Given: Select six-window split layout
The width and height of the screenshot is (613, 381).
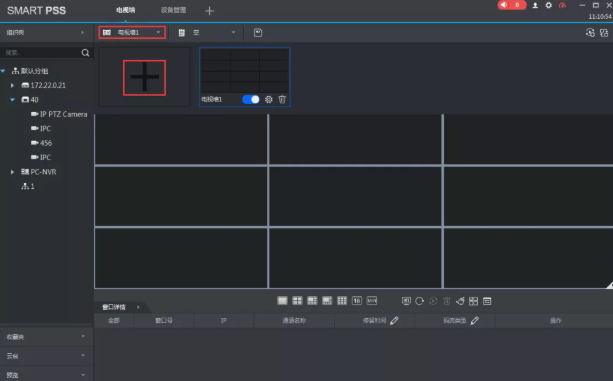Looking at the screenshot, I should point(312,301).
